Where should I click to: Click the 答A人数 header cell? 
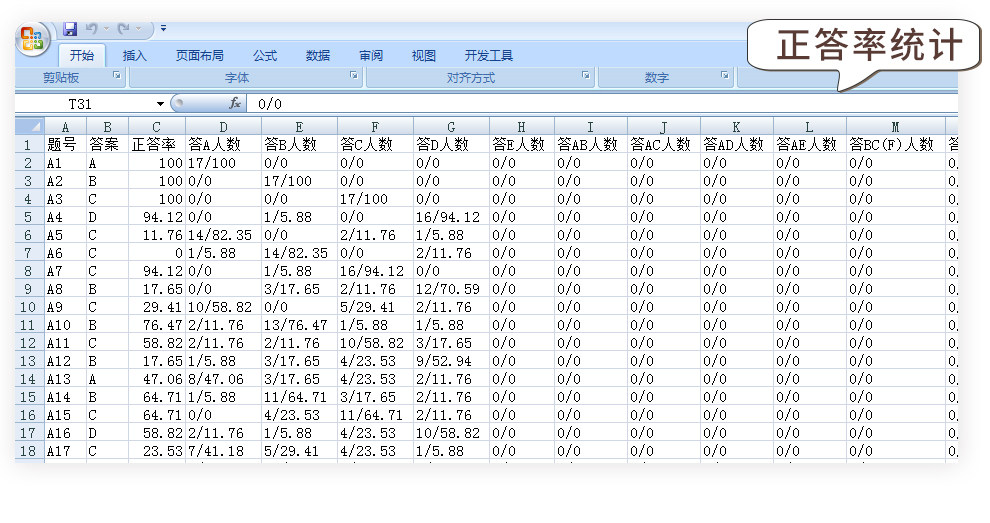click(x=224, y=145)
